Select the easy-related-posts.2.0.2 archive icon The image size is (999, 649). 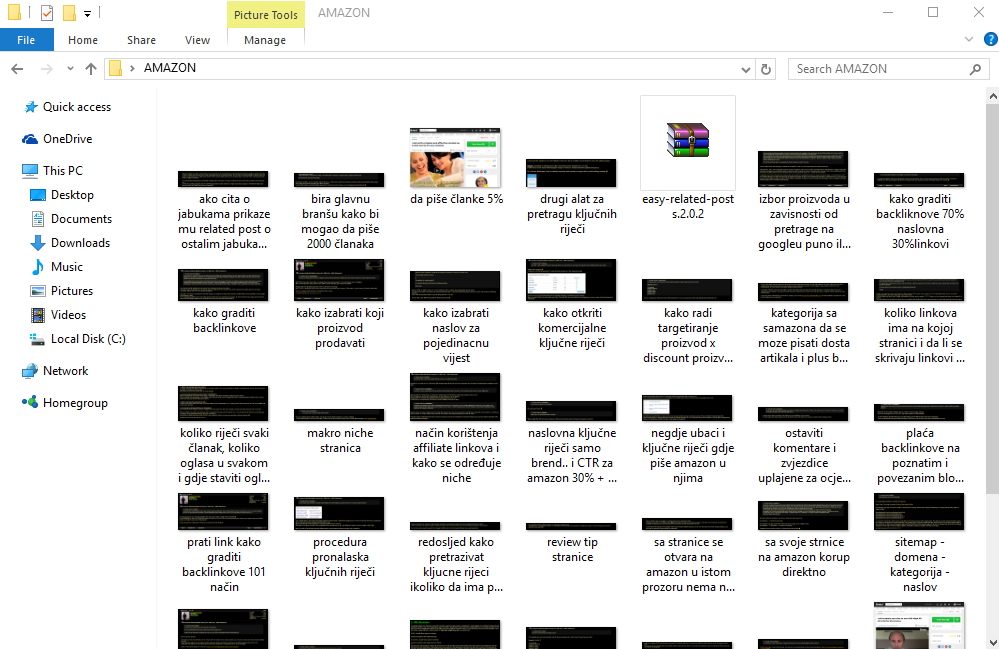pyautogui.click(x=687, y=140)
